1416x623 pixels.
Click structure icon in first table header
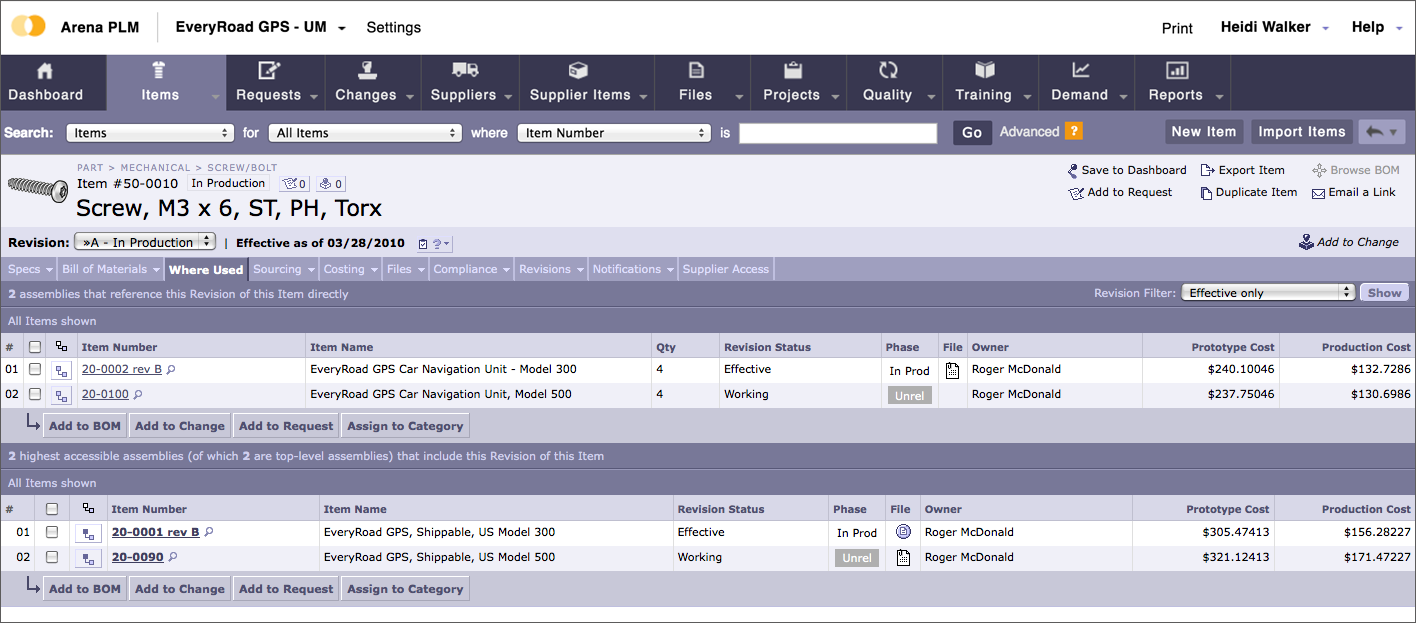click(62, 346)
